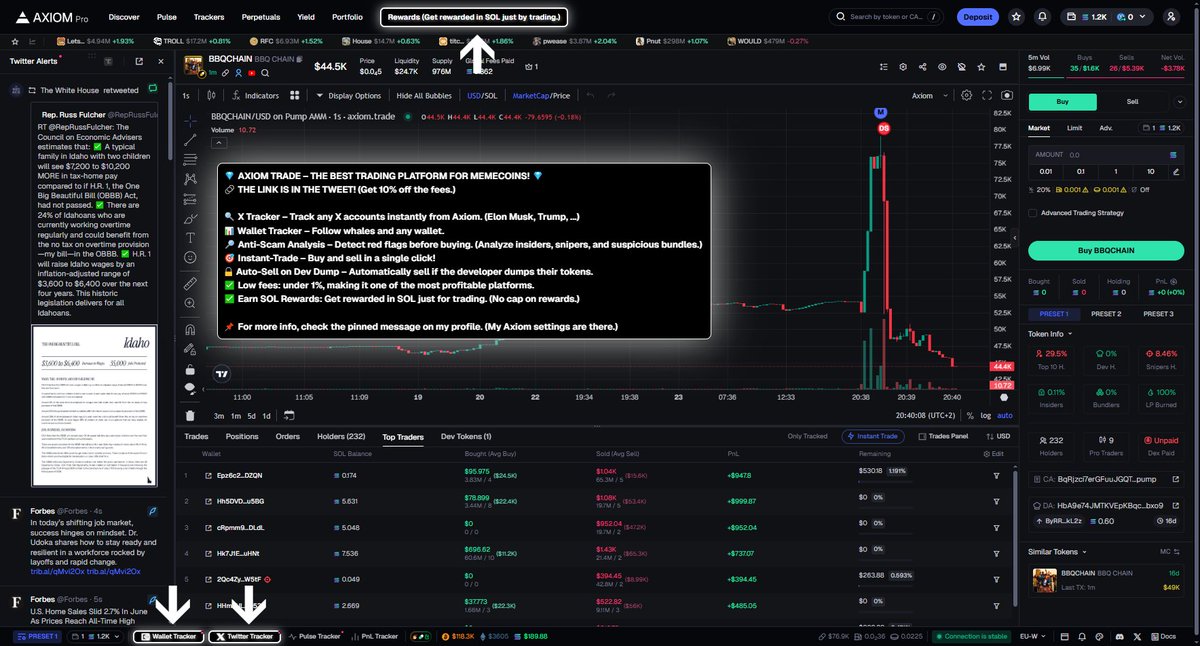Open the chart layout grid icon
Image resolution: width=1200 pixels, height=646 pixels.
295,95
